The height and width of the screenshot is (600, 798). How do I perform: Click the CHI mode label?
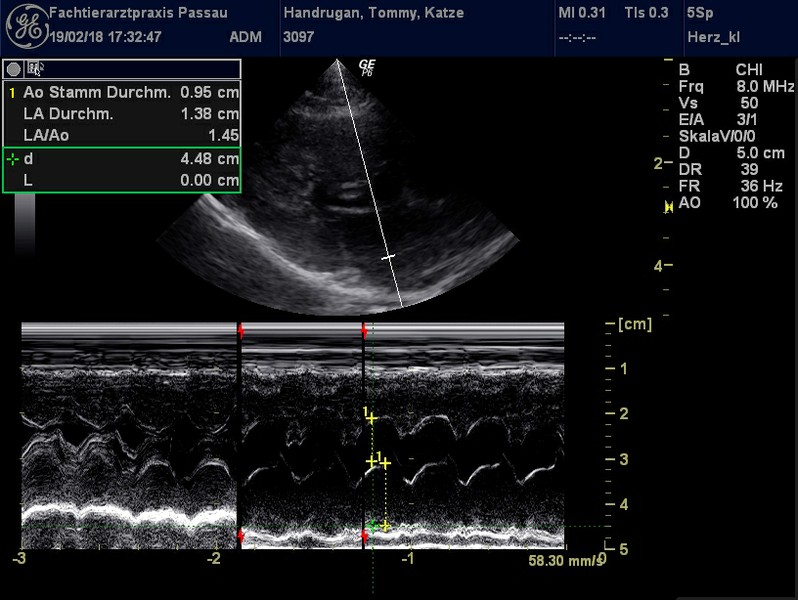click(749, 70)
